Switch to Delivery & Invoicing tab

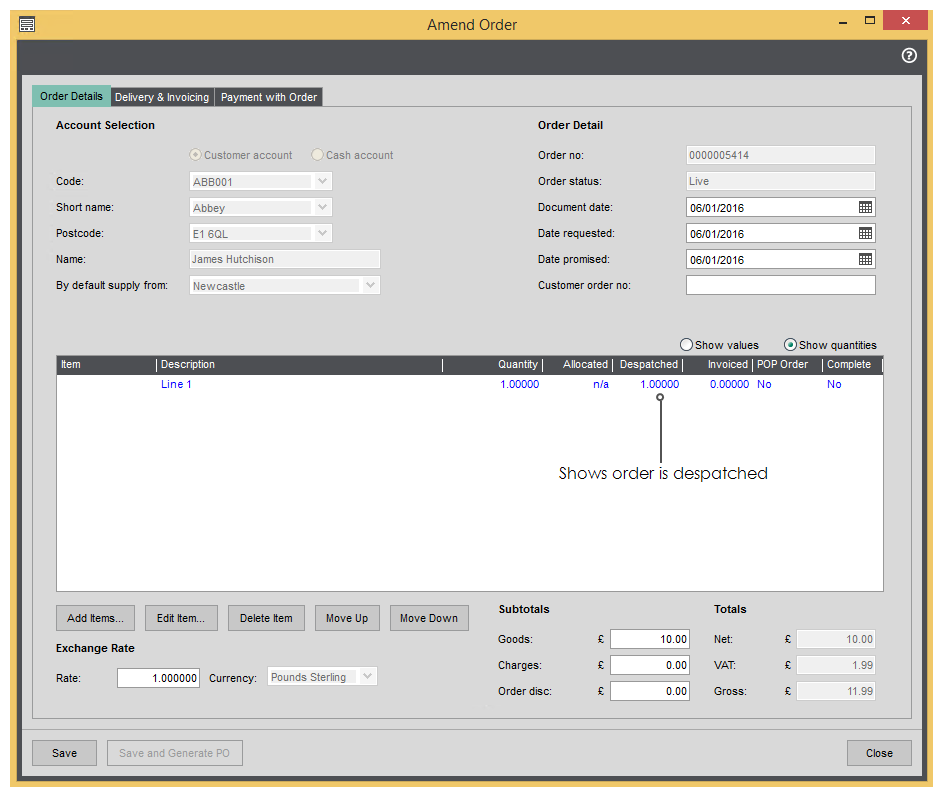pos(162,97)
